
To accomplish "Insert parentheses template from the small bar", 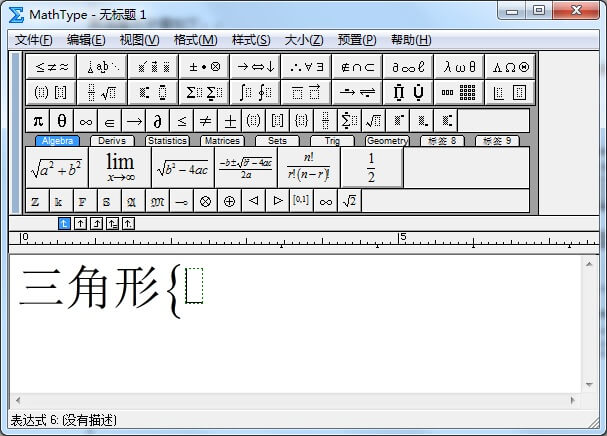I will [x=254, y=121].
